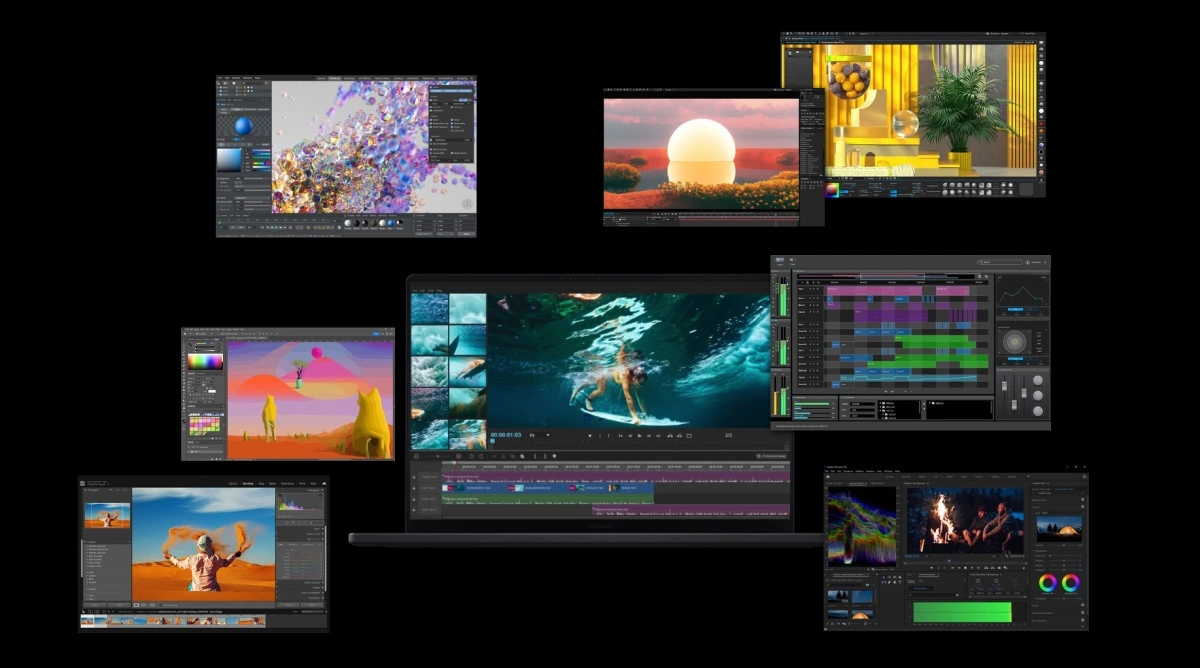1200x668 pixels.
Task: Open the Library tab in the photo editor
Action: [232, 483]
